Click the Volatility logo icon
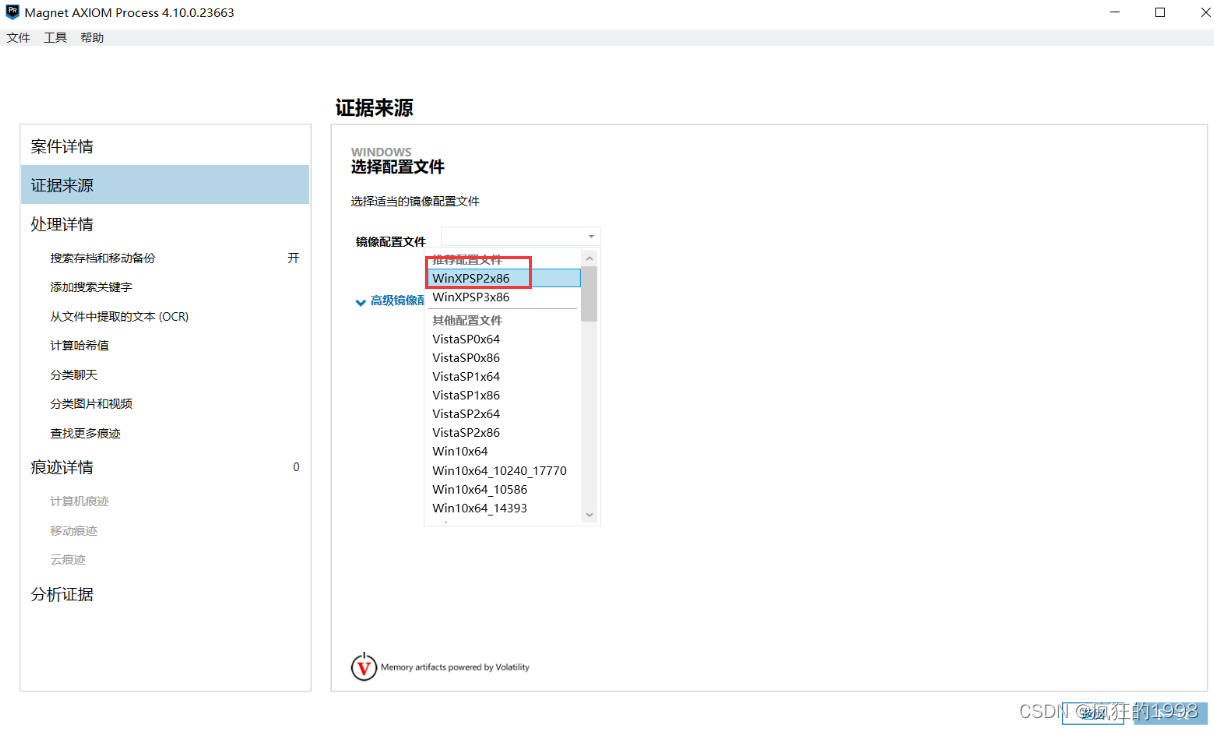 coord(364,667)
